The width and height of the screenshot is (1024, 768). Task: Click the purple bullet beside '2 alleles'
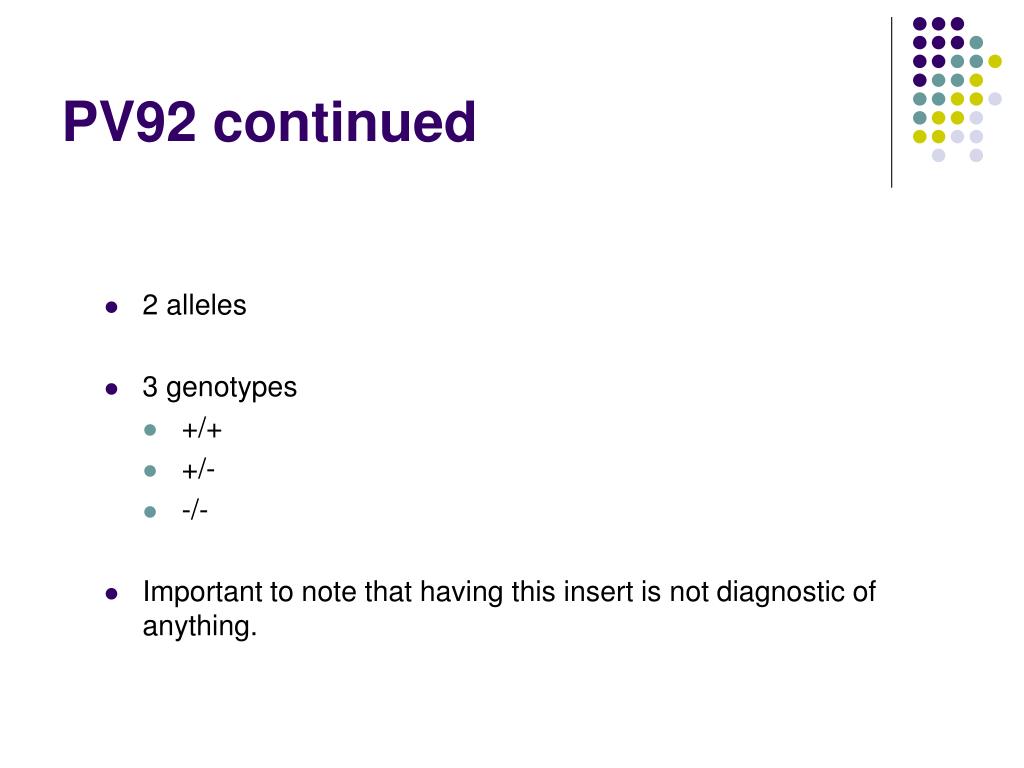point(112,307)
